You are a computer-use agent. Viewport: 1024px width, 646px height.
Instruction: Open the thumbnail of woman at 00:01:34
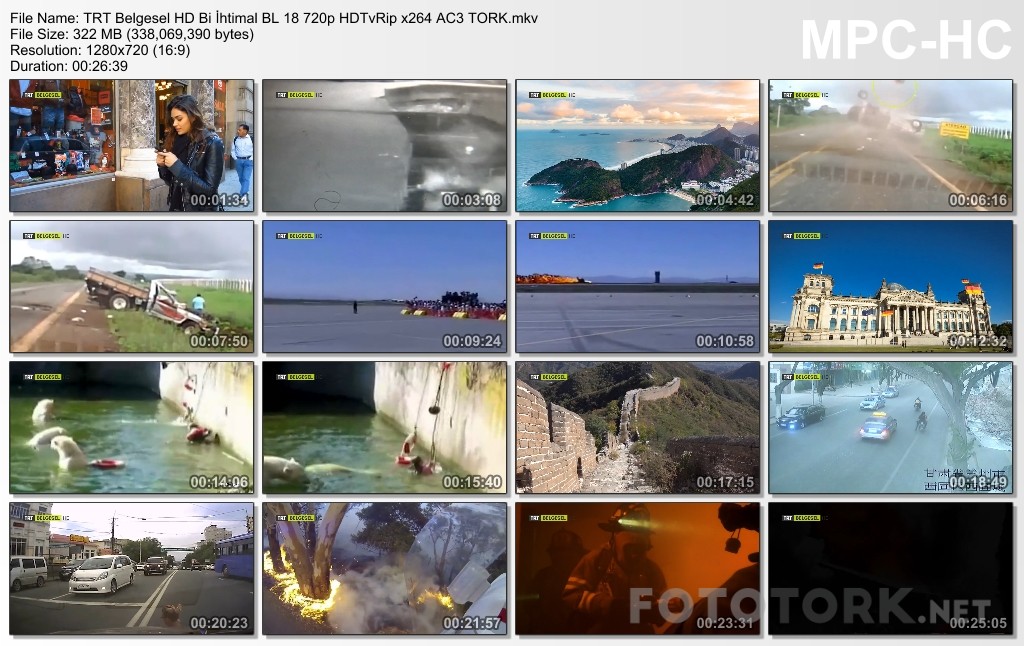[132, 146]
